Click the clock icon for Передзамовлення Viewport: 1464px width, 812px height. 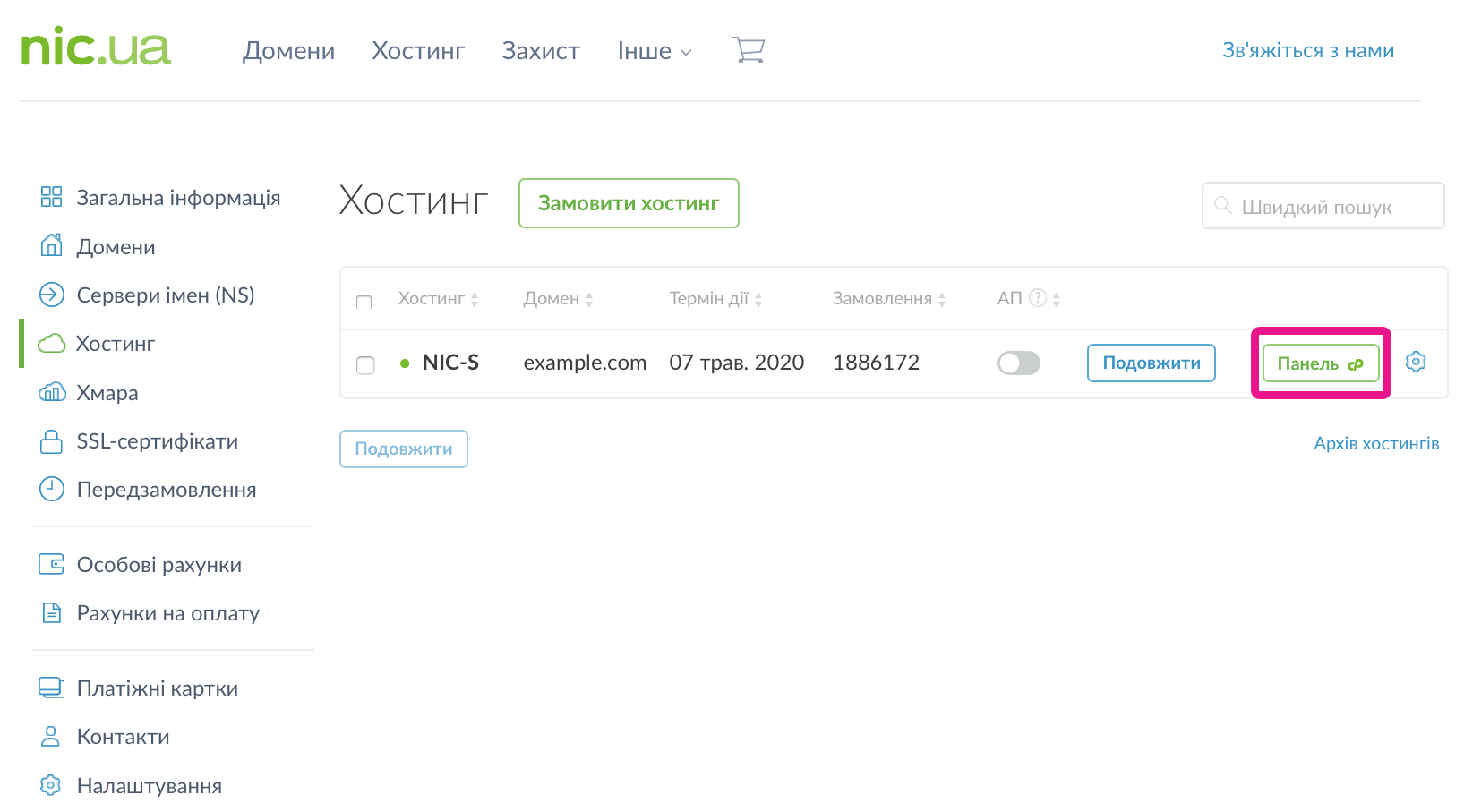point(52,489)
